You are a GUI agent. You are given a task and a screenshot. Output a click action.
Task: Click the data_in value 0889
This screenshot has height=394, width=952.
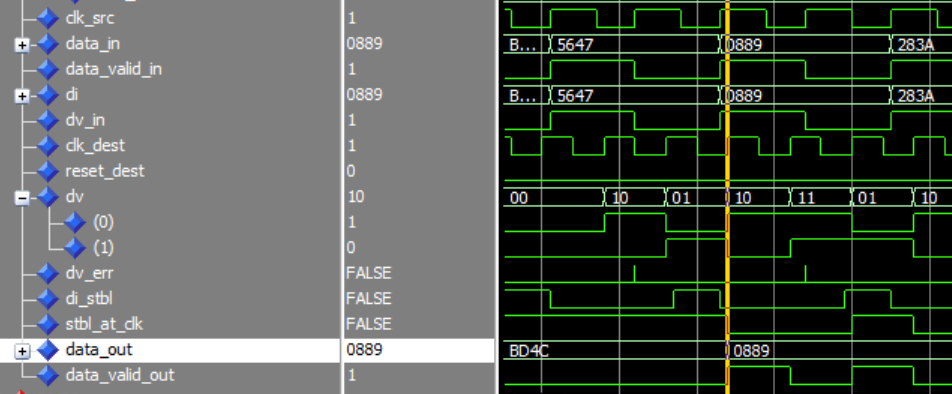[x=364, y=44]
